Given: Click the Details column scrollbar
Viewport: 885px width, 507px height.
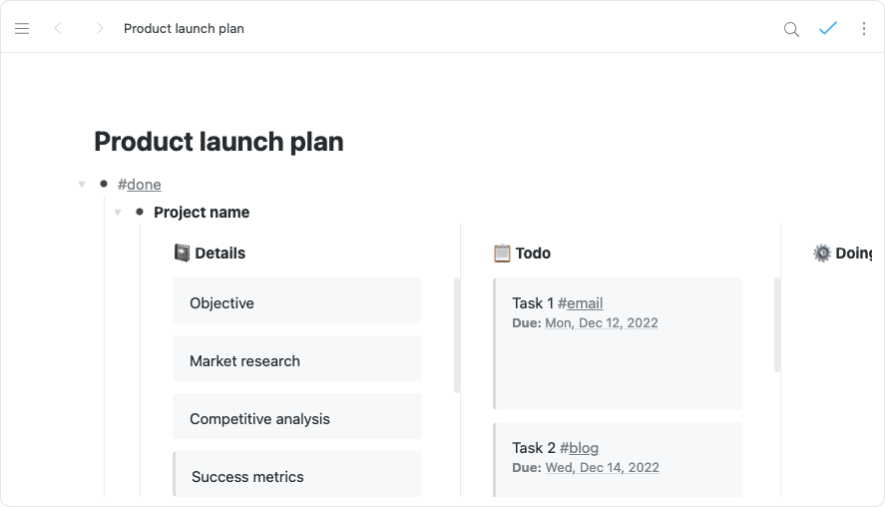Looking at the screenshot, I should [457, 335].
